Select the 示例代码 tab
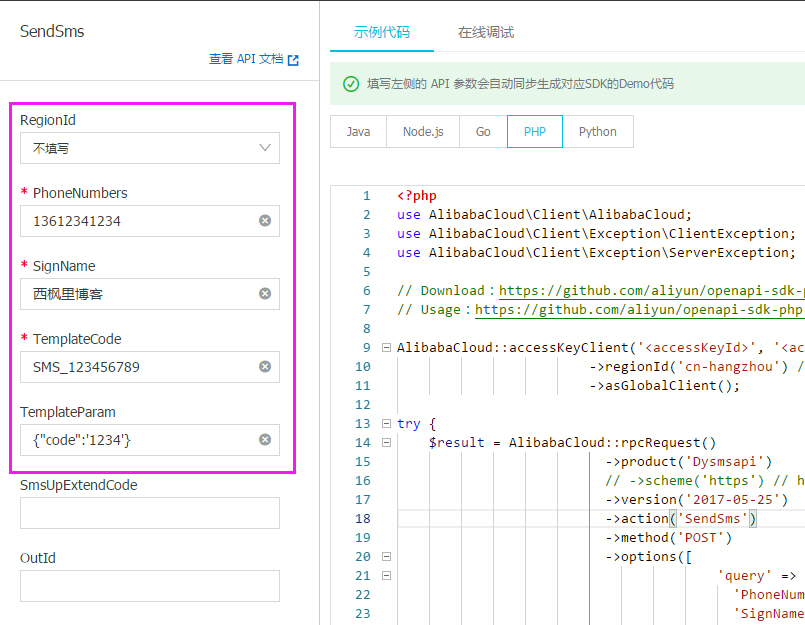Screen dimensions: 805x625 pyautogui.click(x=381, y=32)
